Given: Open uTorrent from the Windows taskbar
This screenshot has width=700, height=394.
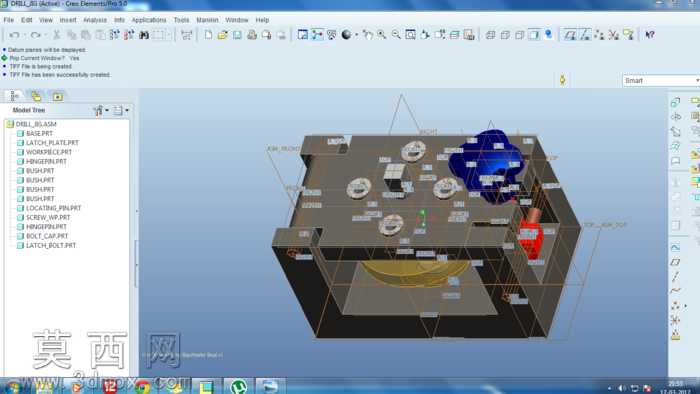Looking at the screenshot, I should pyautogui.click(x=238, y=386).
